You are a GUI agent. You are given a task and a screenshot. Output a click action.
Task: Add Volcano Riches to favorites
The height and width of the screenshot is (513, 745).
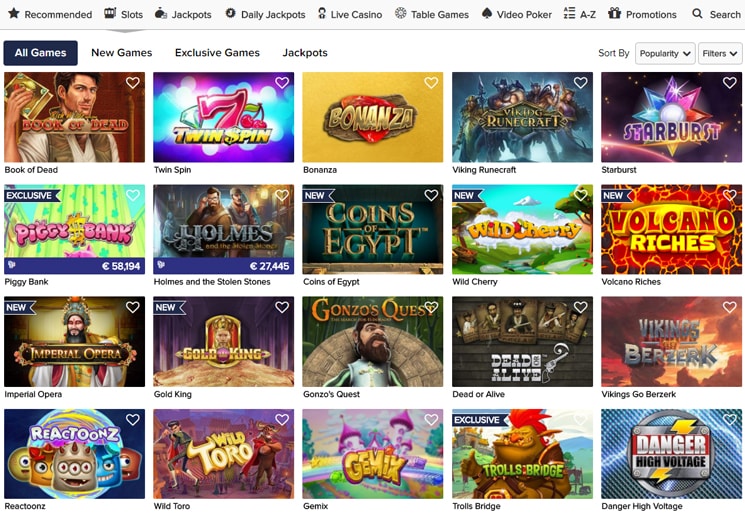[729, 195]
